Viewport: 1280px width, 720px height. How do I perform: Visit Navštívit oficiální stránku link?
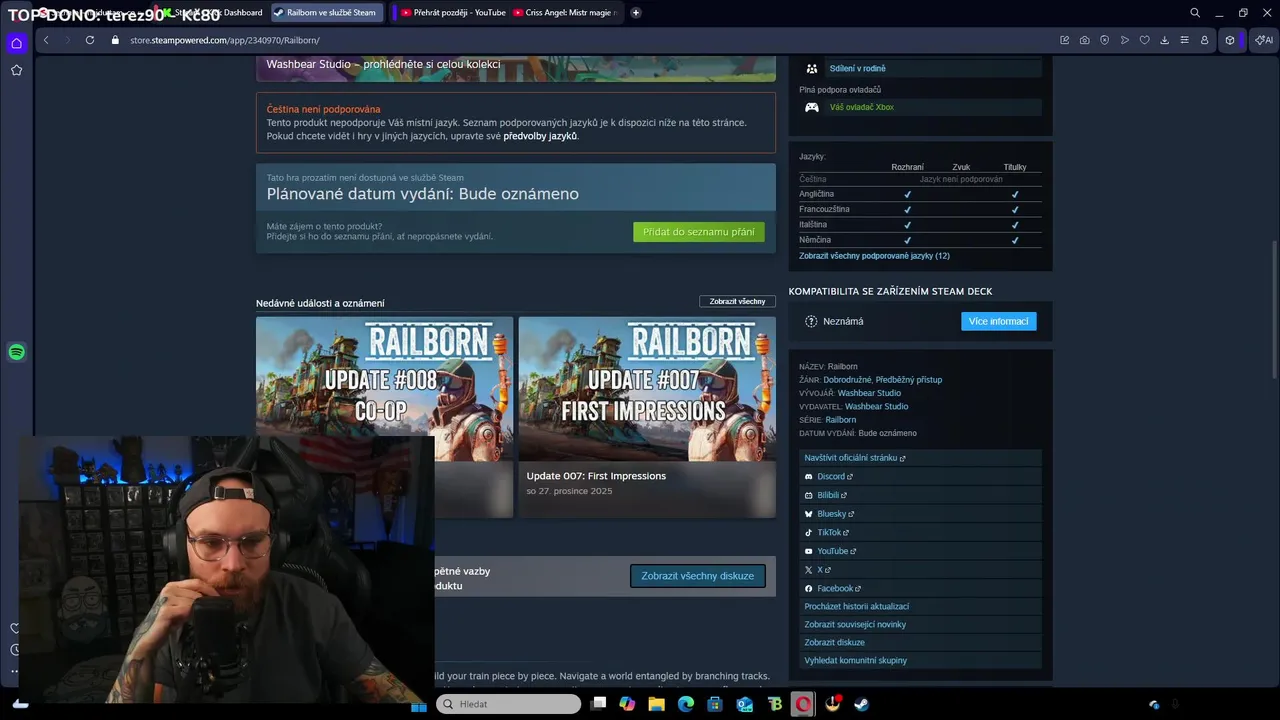tap(920, 458)
